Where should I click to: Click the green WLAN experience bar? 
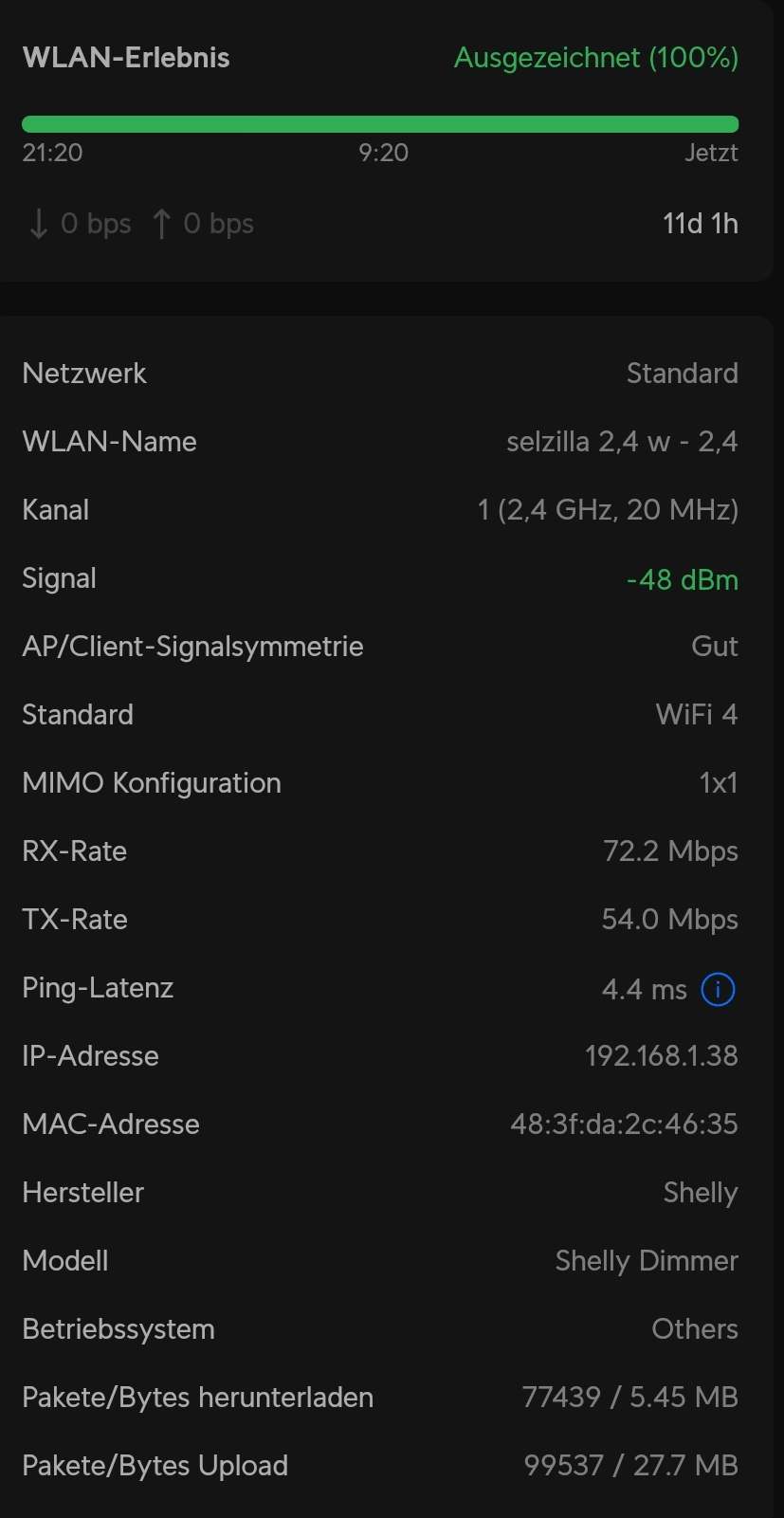379,123
